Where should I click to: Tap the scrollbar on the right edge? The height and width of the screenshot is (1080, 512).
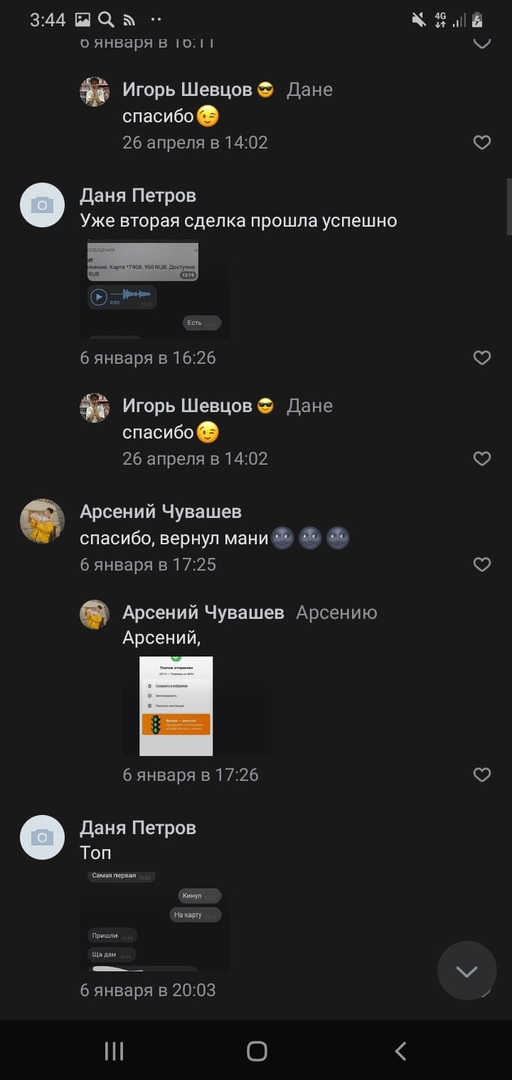click(x=509, y=207)
